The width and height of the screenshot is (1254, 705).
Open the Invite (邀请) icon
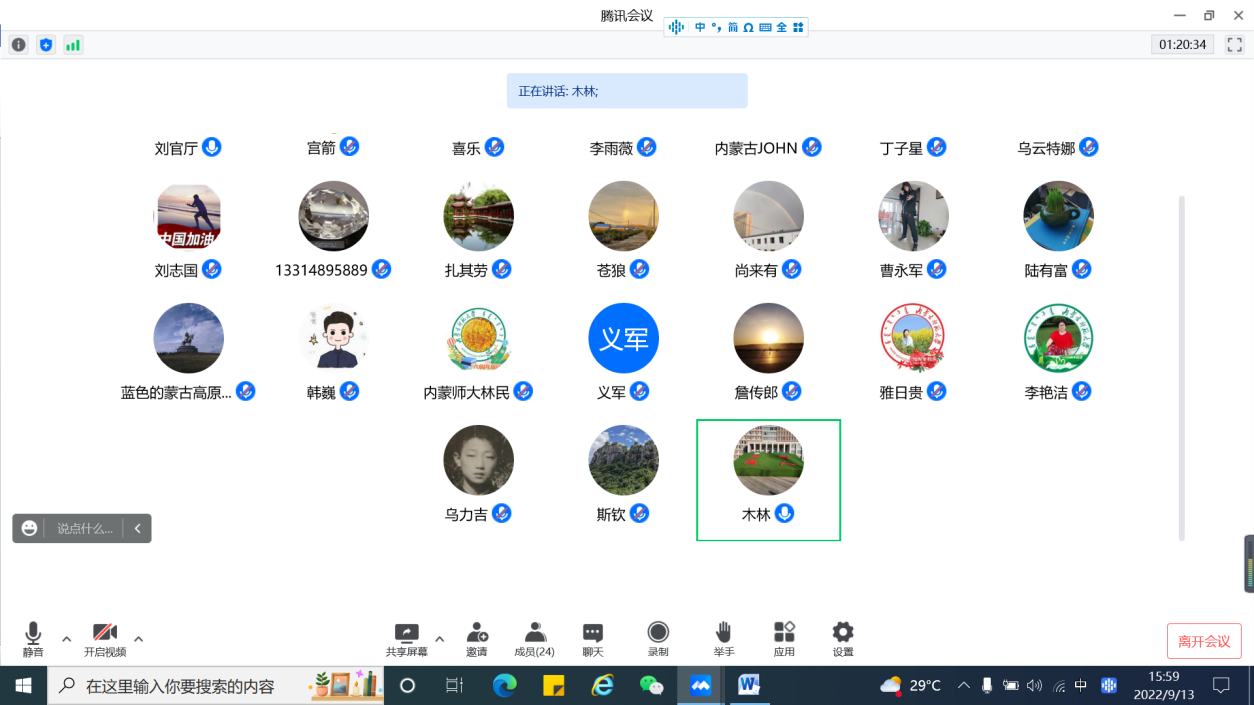coord(477,638)
